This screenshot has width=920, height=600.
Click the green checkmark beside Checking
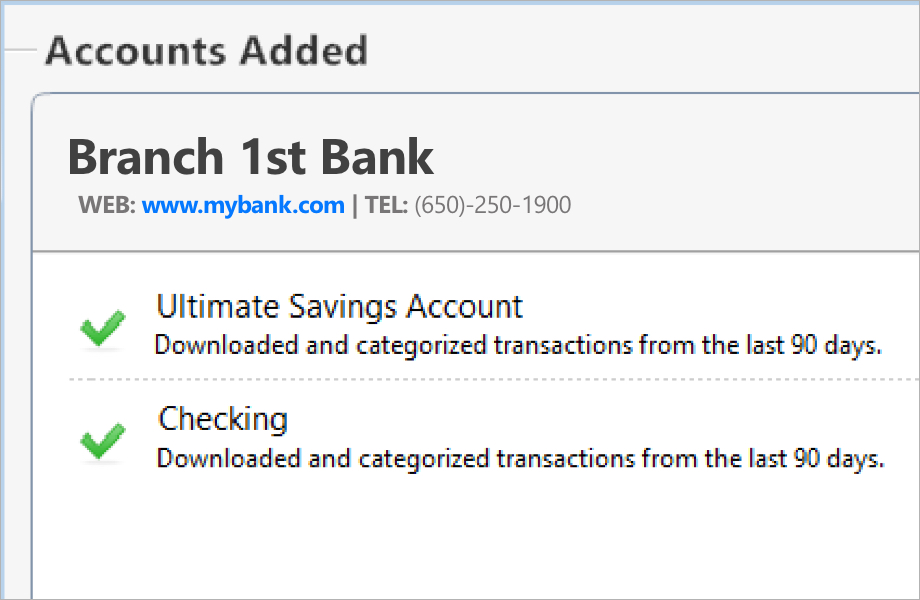point(102,440)
